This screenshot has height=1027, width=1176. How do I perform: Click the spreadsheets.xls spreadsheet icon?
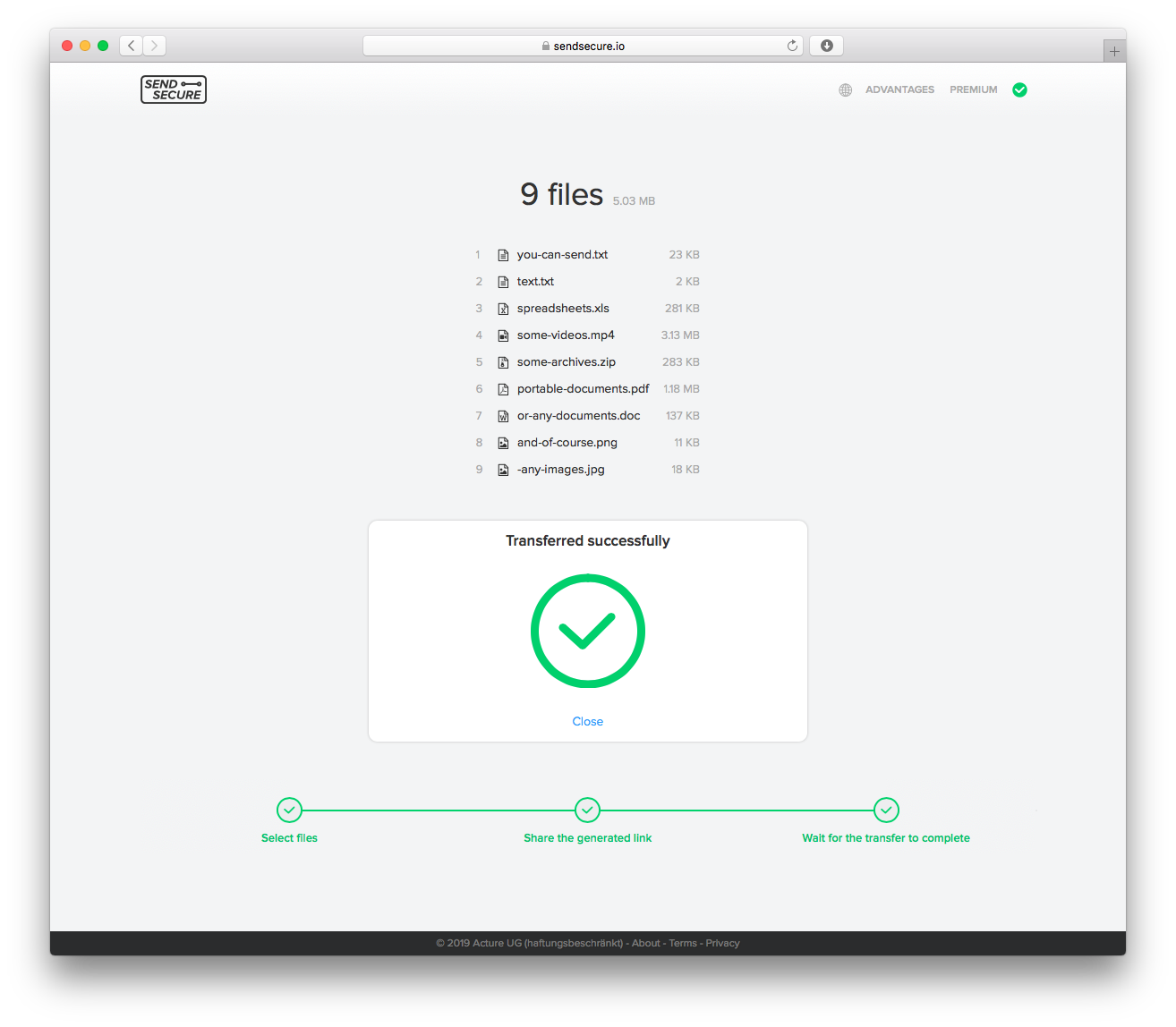[503, 308]
